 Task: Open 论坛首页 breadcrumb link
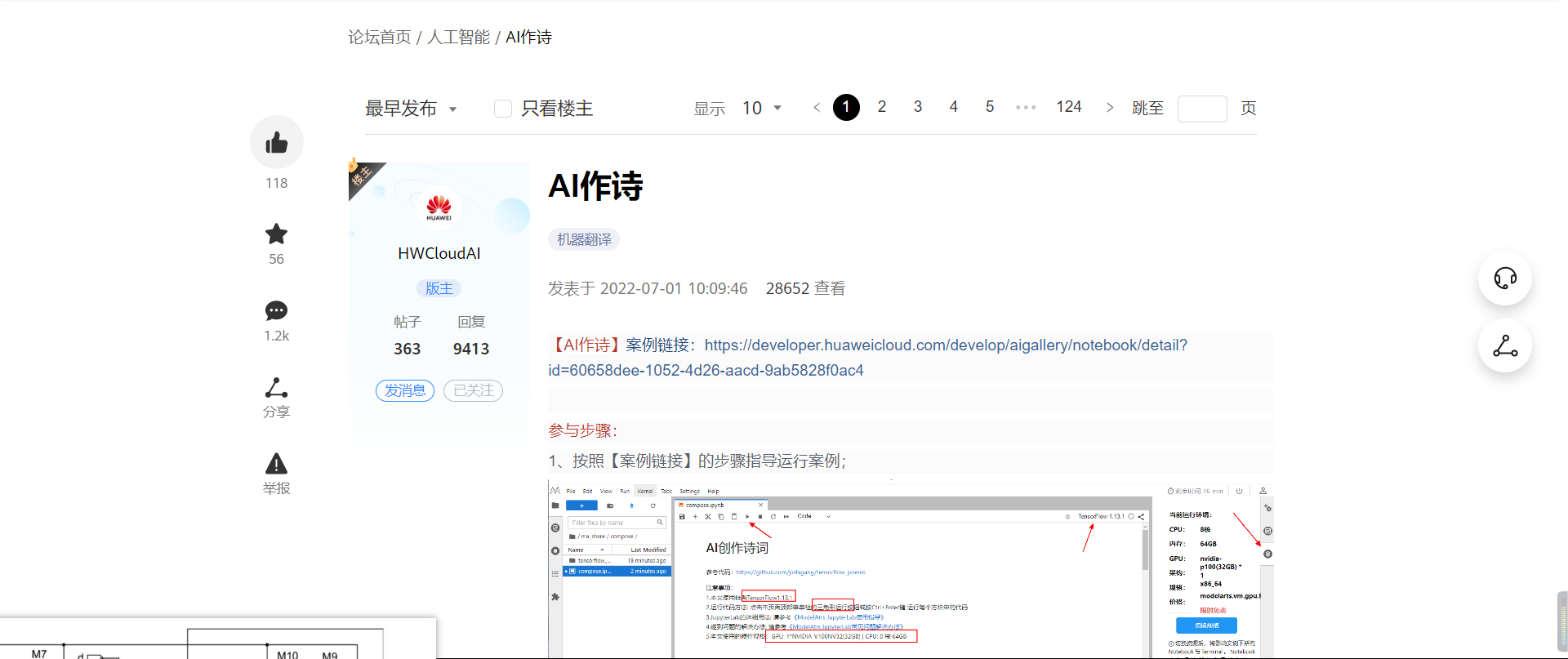pos(380,38)
